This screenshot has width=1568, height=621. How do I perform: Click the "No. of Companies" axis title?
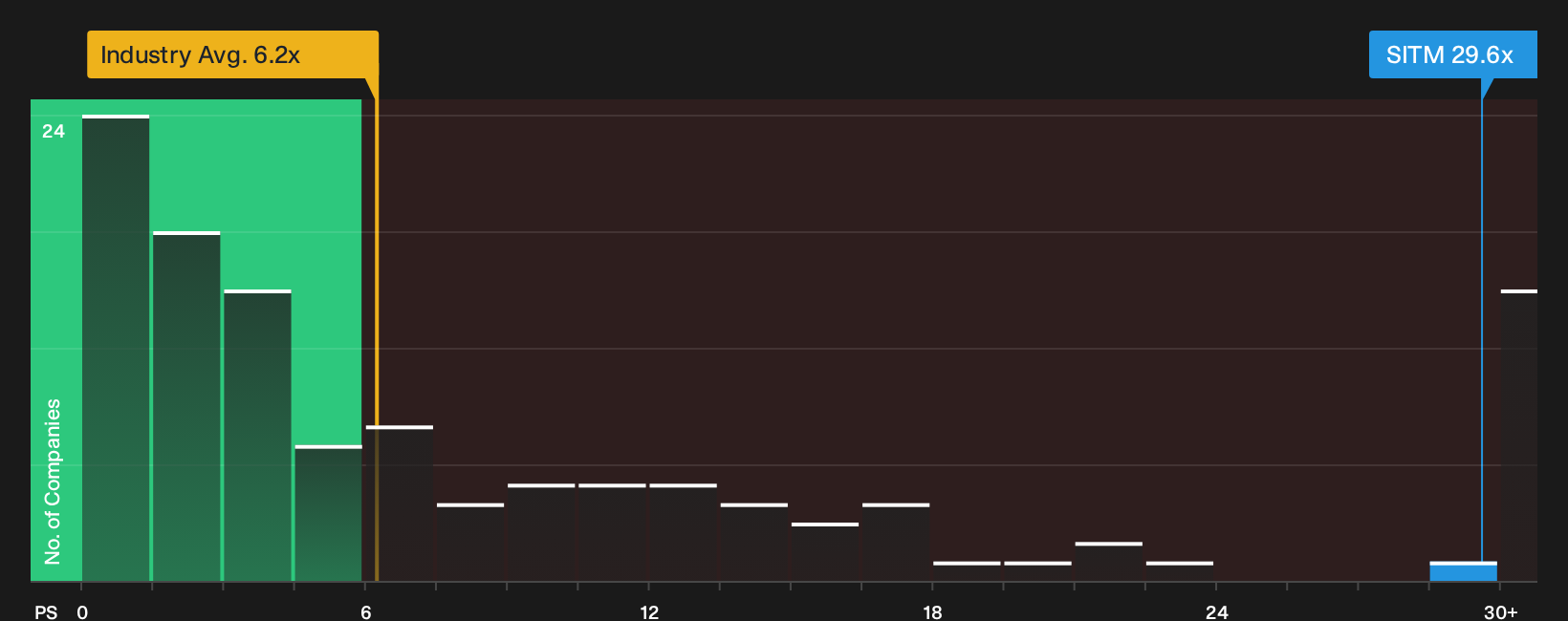point(53,482)
